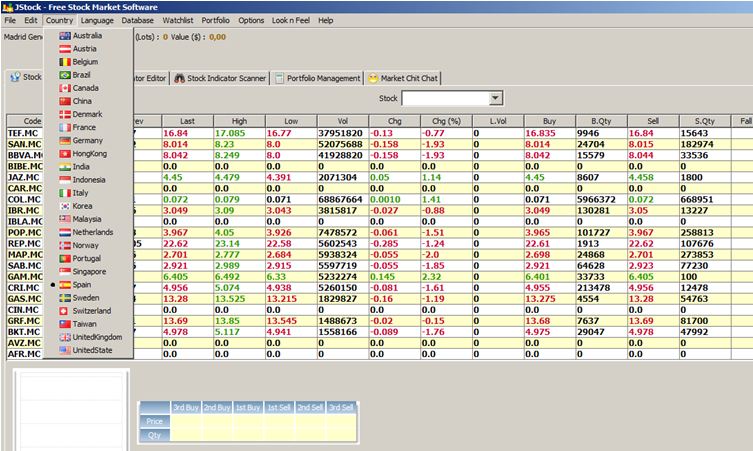This screenshot has height=451, width=753.
Task: Select Austria flag in Country menu
Action: (65, 49)
